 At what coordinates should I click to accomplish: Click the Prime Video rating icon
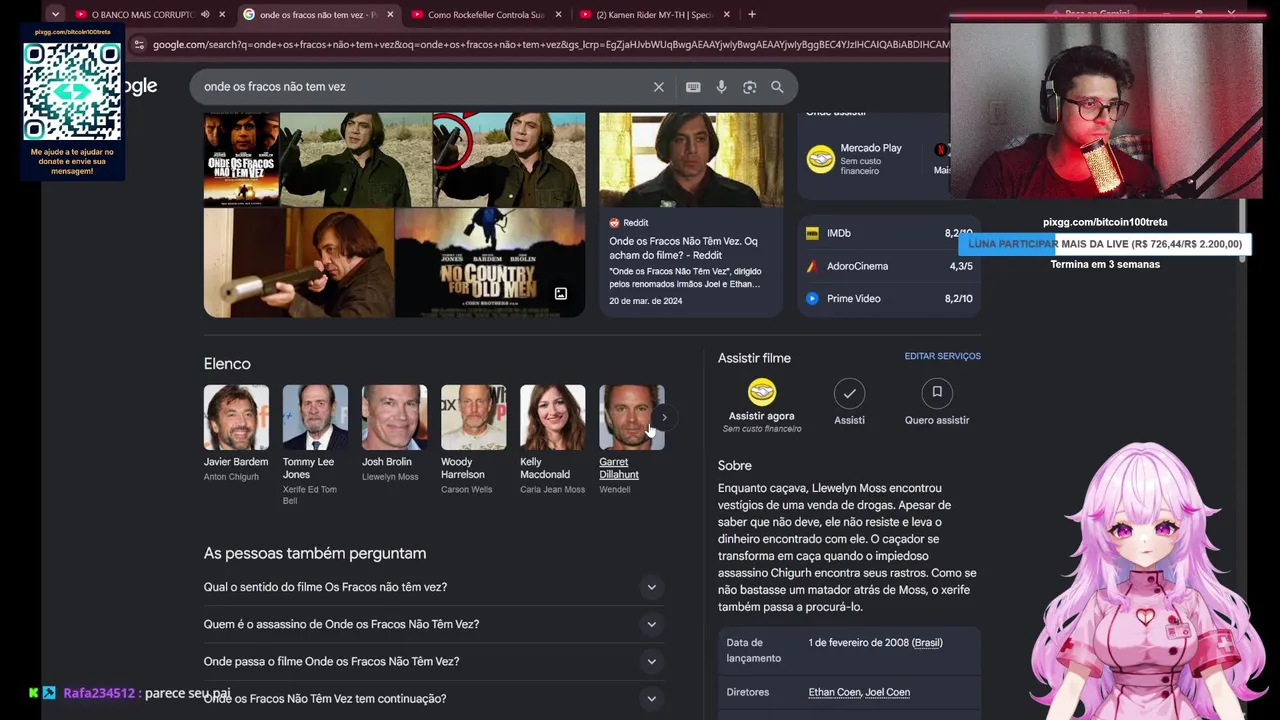[812, 298]
